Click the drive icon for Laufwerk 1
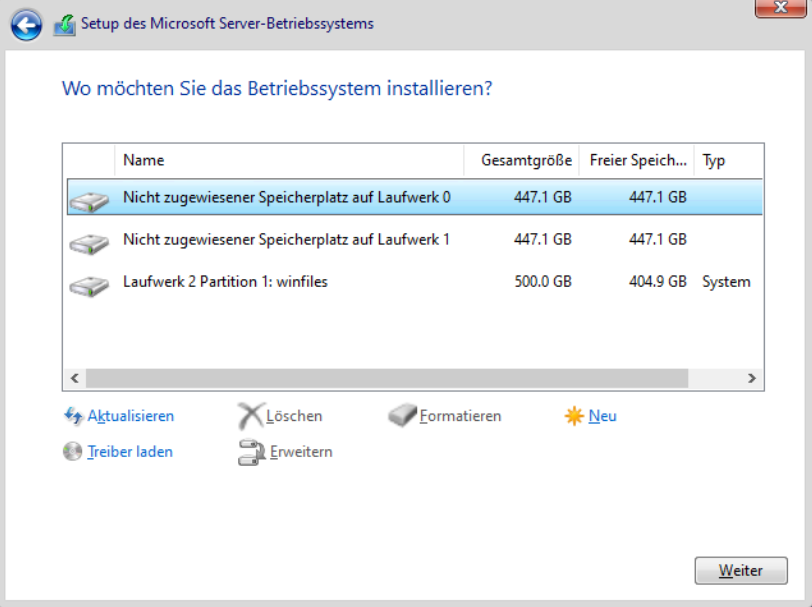 pos(89,243)
